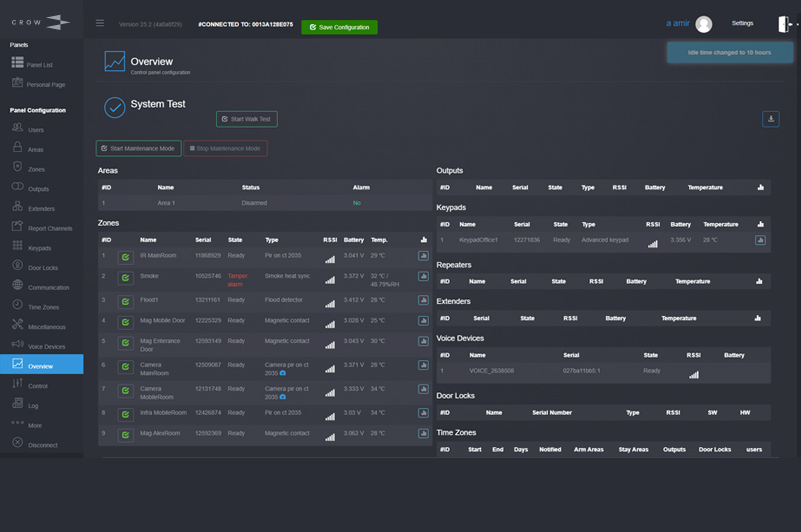Open the Zones sidebar item
801x532 pixels.
[36, 169]
